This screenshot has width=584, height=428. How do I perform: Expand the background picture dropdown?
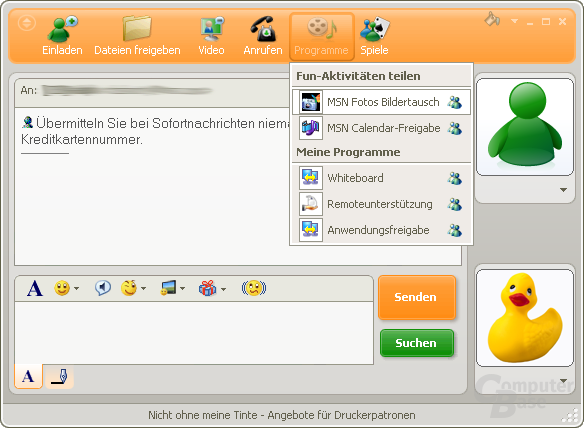(182, 289)
